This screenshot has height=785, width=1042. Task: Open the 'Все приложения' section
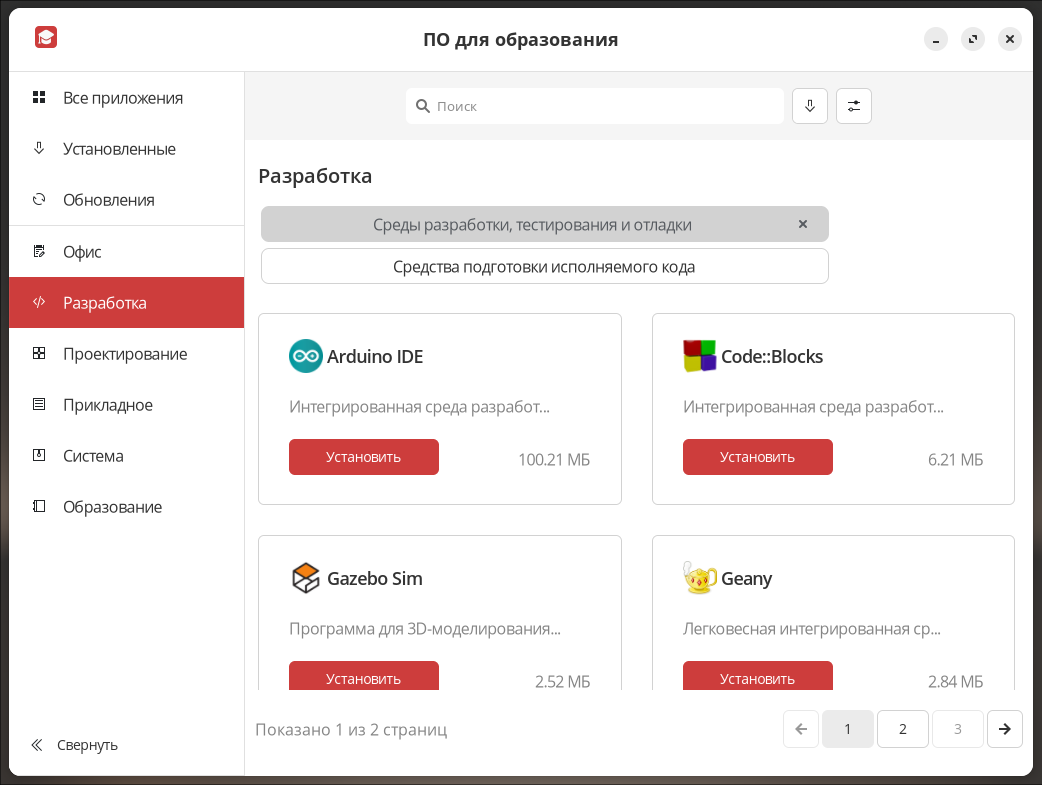[122, 98]
